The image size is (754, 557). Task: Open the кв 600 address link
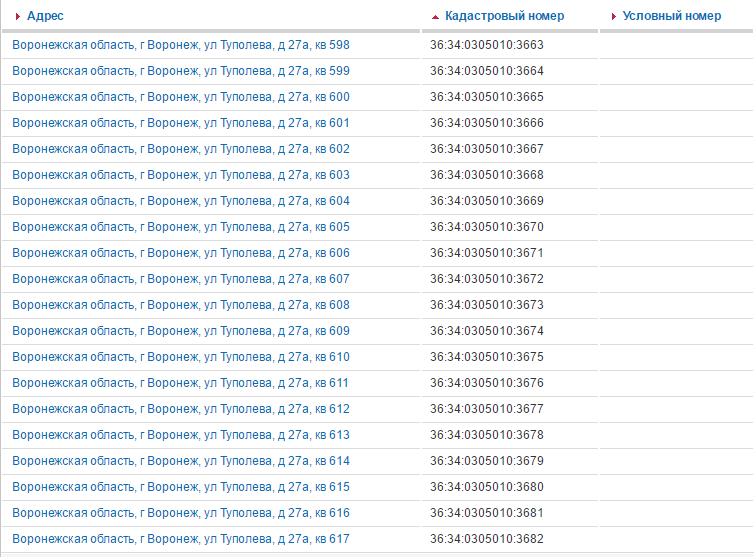[x=181, y=97]
